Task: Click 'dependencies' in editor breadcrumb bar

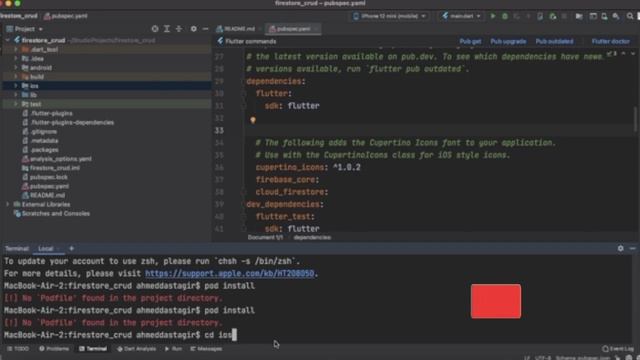Action: 312,237
